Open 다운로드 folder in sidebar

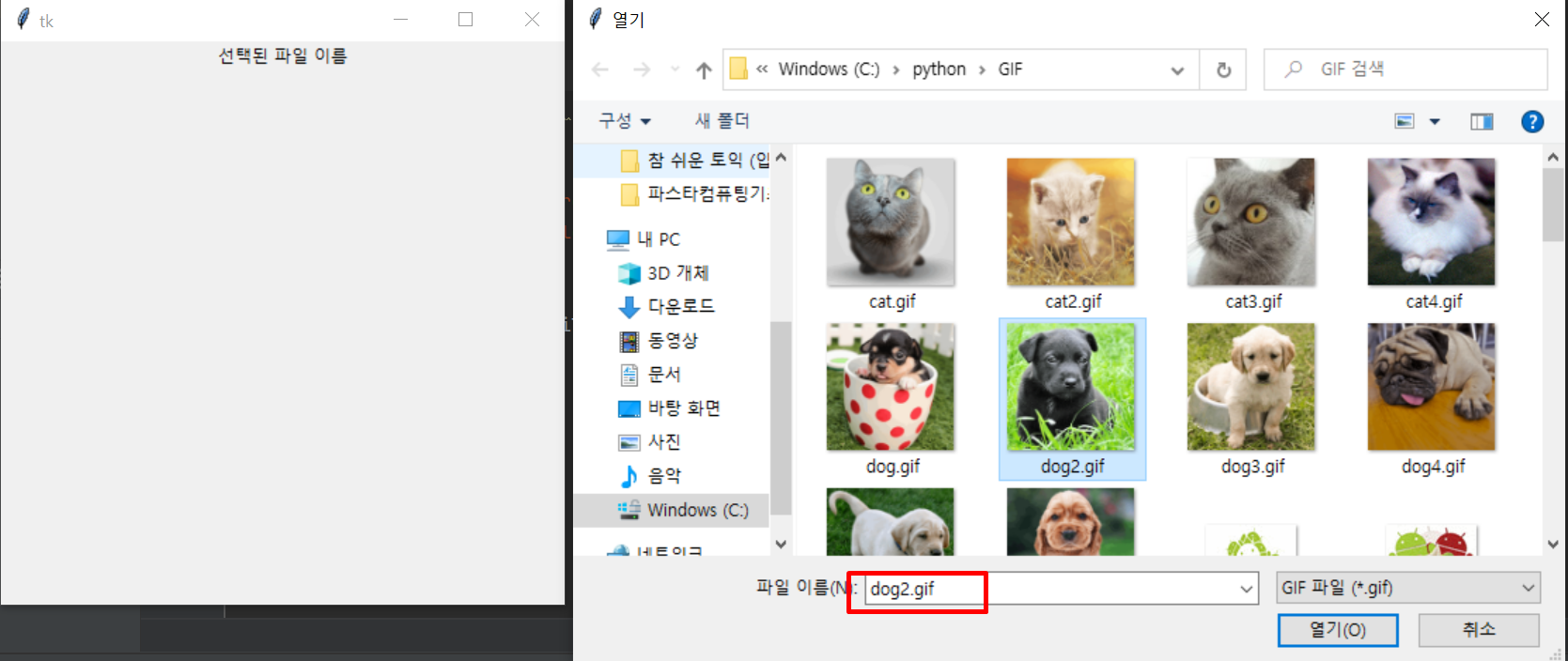[x=666, y=307]
